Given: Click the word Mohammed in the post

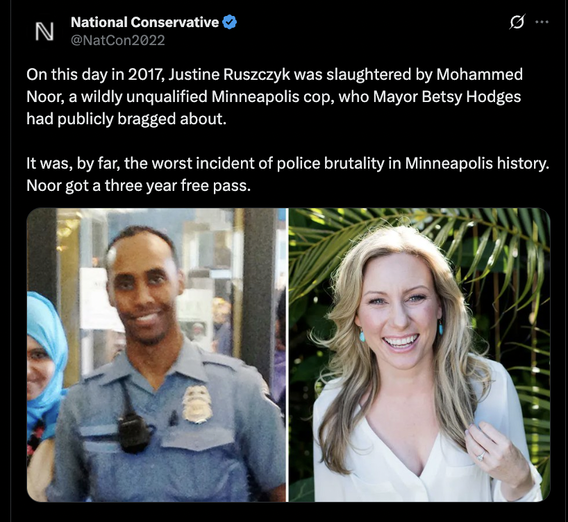Looking at the screenshot, I should 479,75.
